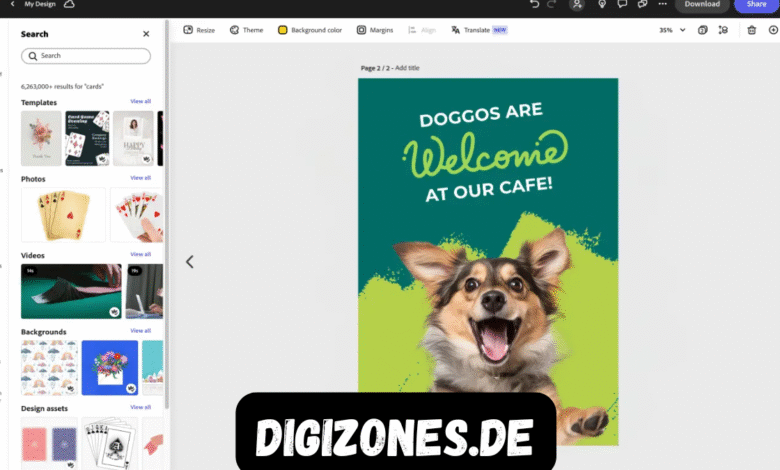This screenshot has width=780, height=470.
Task: Open the Resize tool
Action: point(199,30)
